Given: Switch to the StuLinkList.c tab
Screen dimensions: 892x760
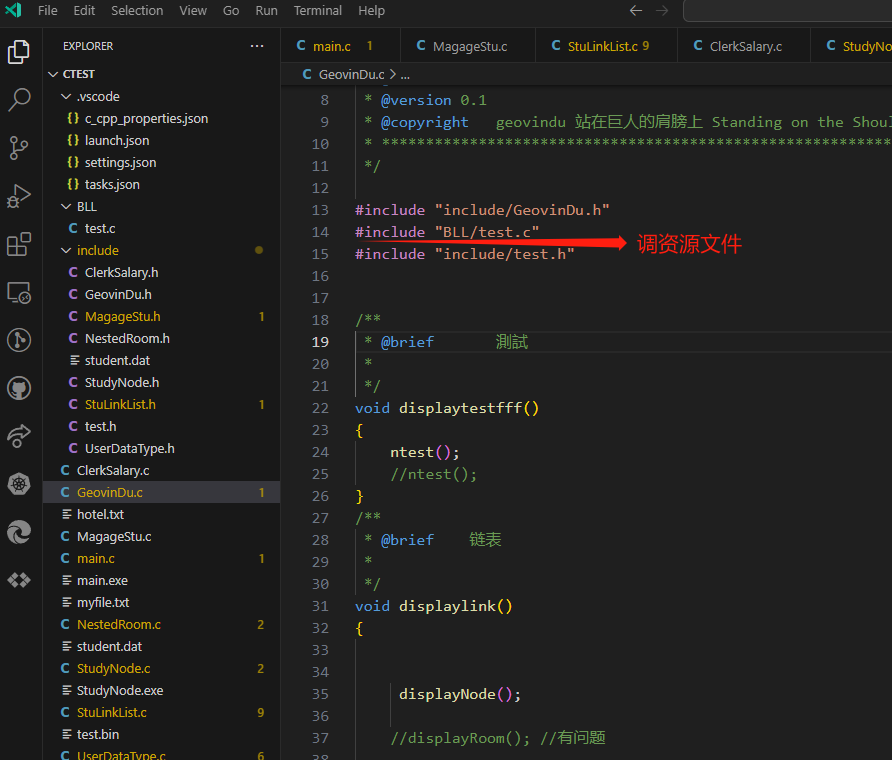Looking at the screenshot, I should [x=602, y=46].
